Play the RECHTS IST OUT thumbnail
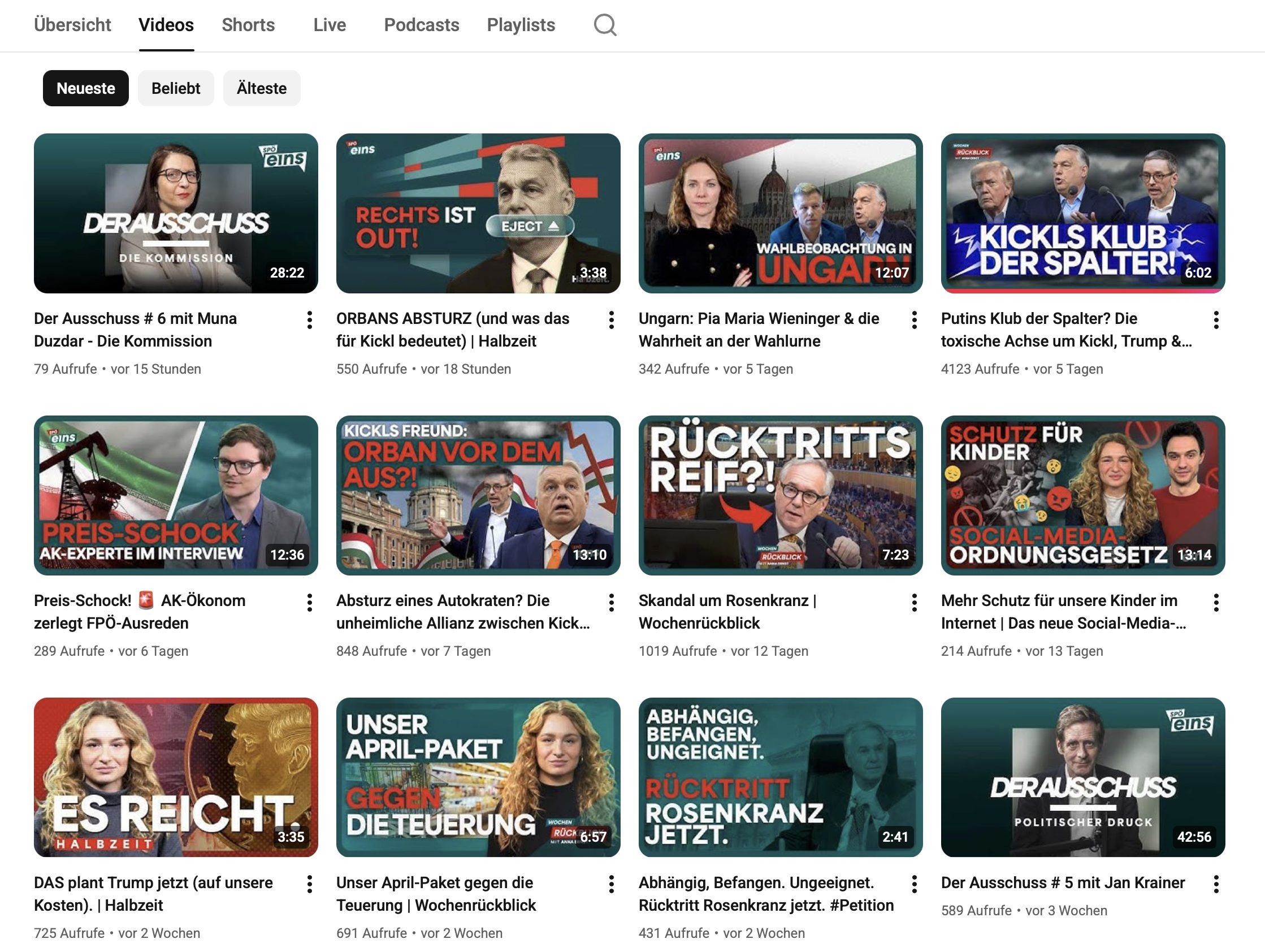Screen dimensions: 1265x952 click(x=478, y=213)
